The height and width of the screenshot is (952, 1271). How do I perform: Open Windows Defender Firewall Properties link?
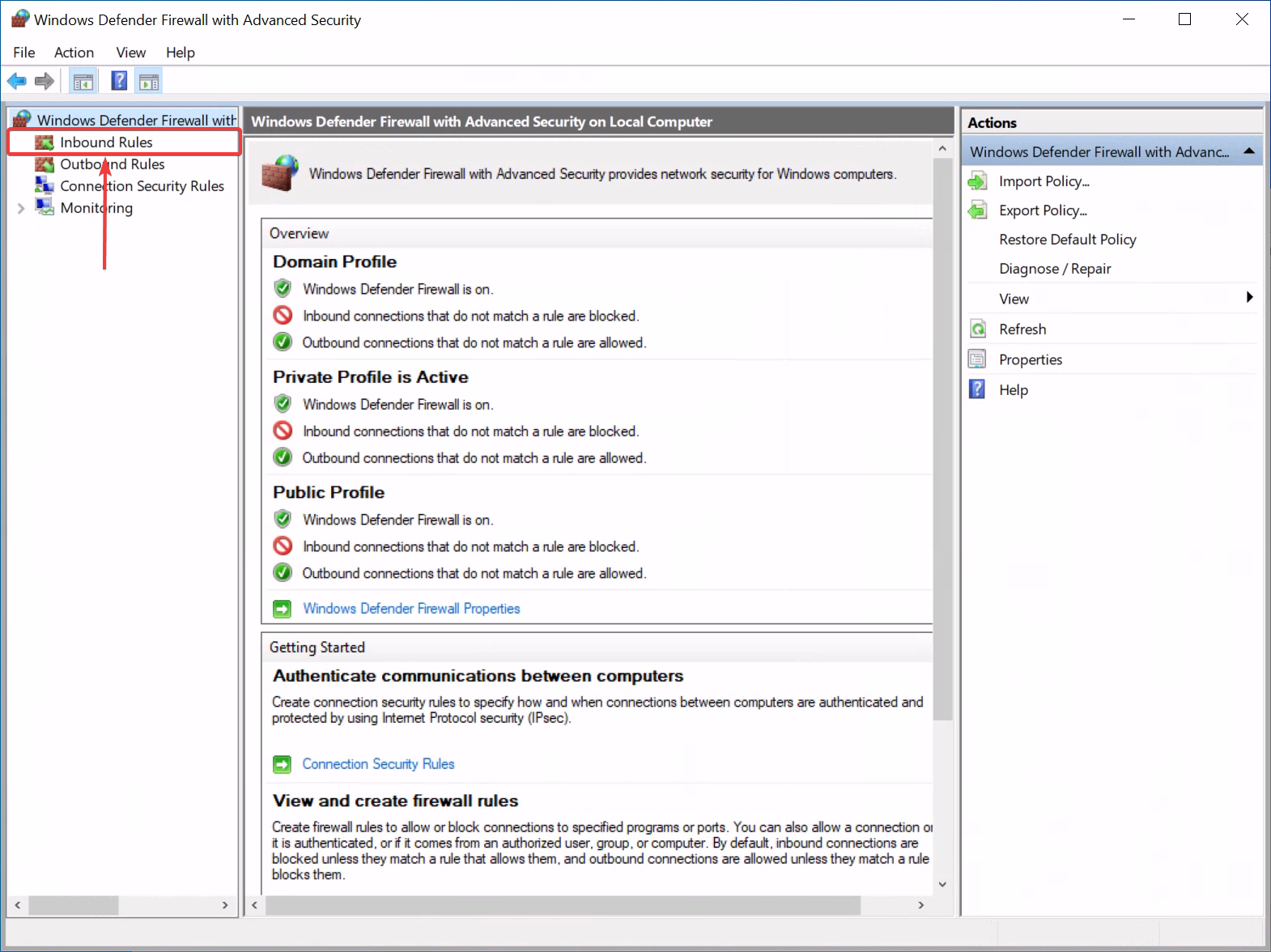(x=411, y=609)
